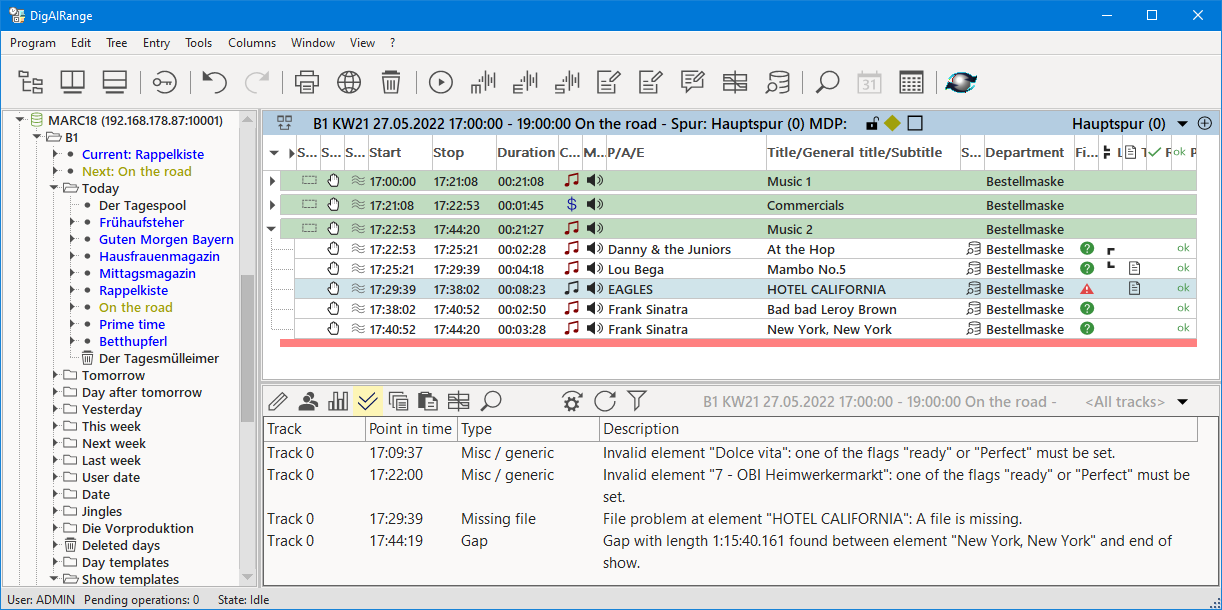Open the Entry menu

(x=156, y=43)
